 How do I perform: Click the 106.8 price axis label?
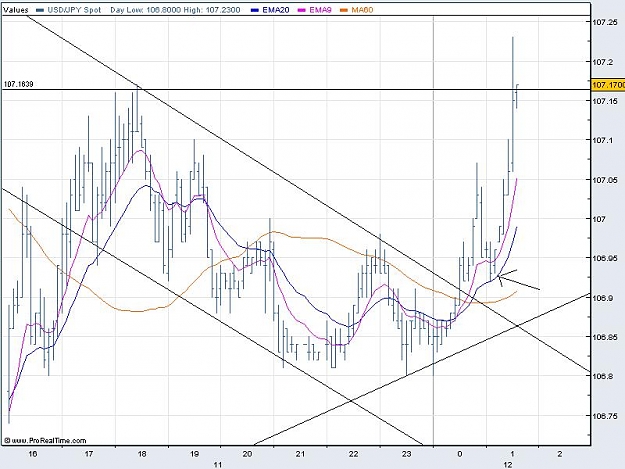(x=603, y=376)
